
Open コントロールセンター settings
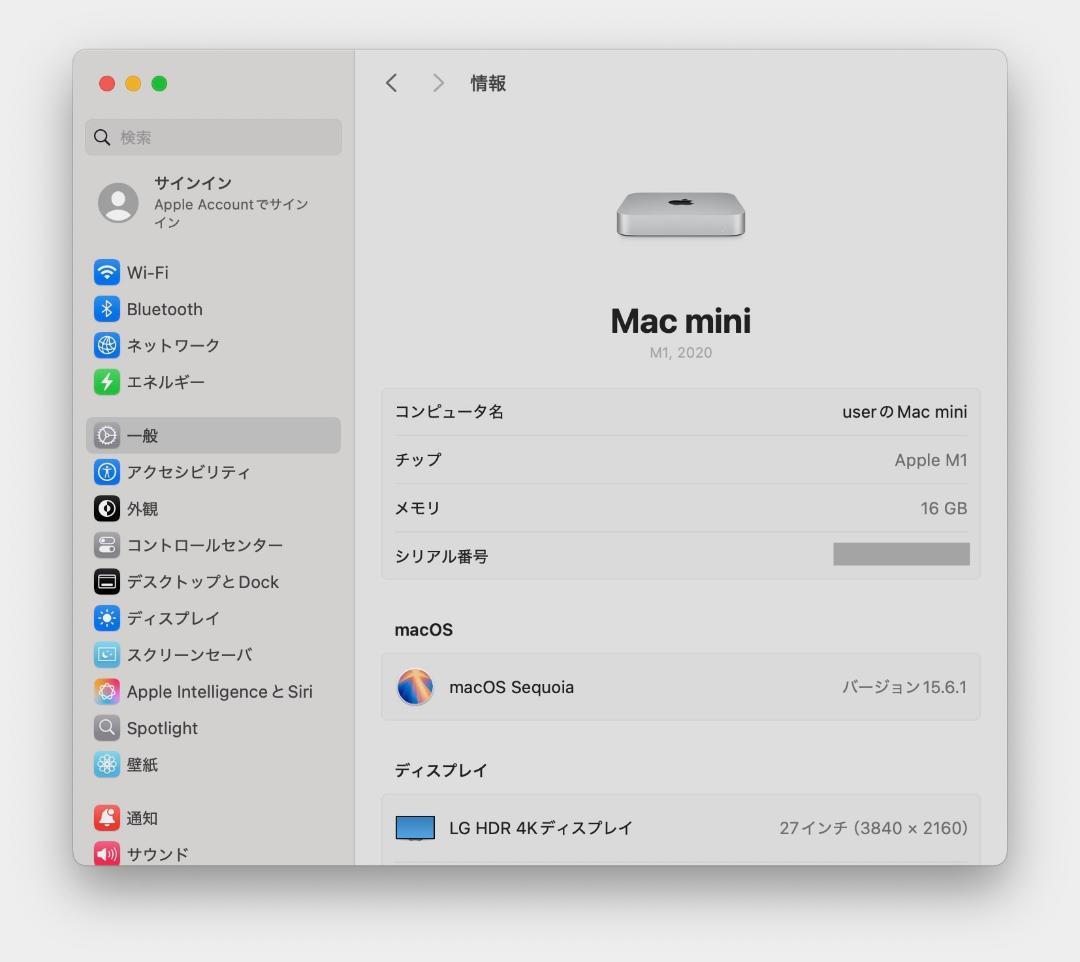tap(107, 545)
